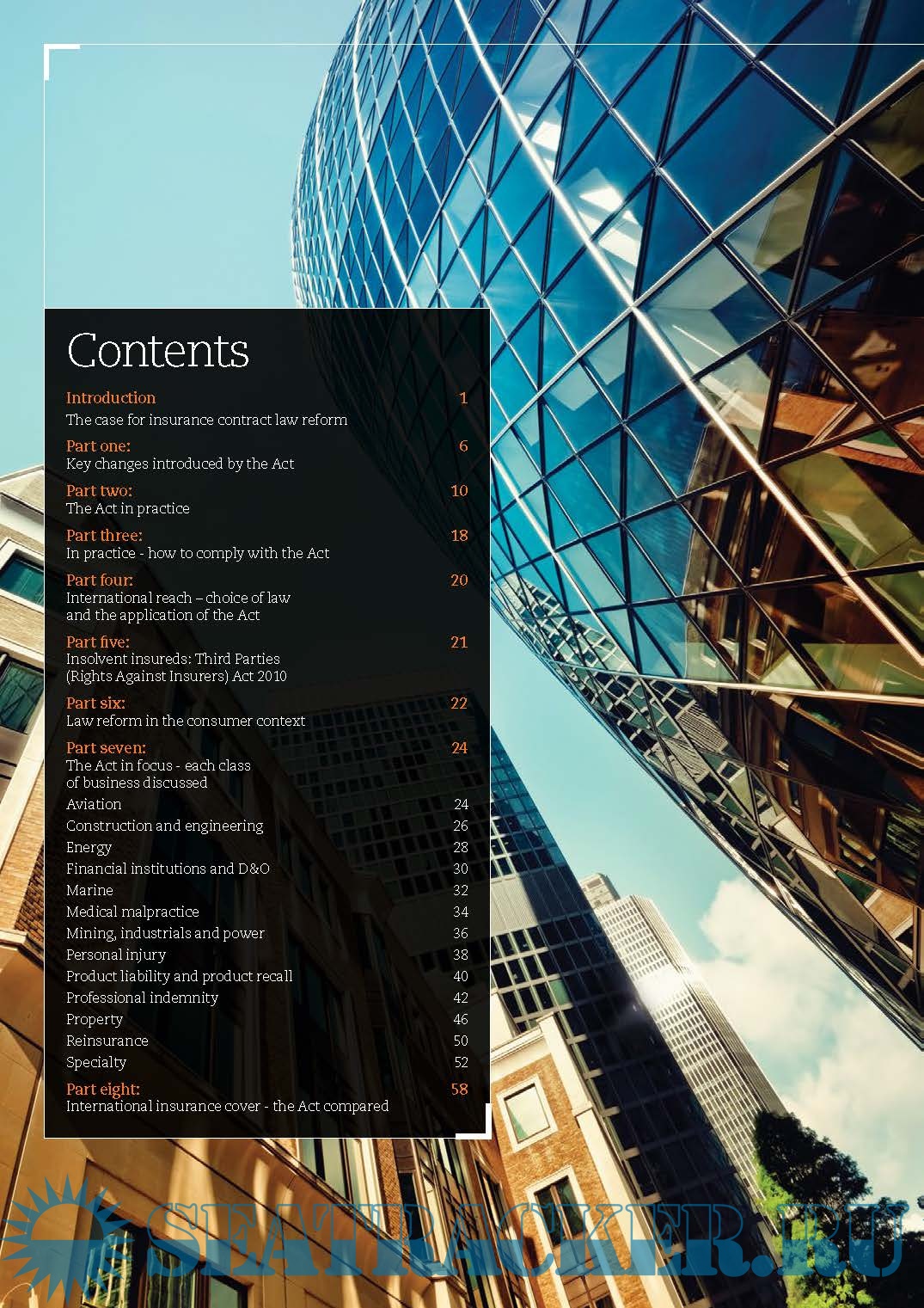924x1308 pixels.
Task: Open the Introduction contents entry
Action: tap(111, 398)
